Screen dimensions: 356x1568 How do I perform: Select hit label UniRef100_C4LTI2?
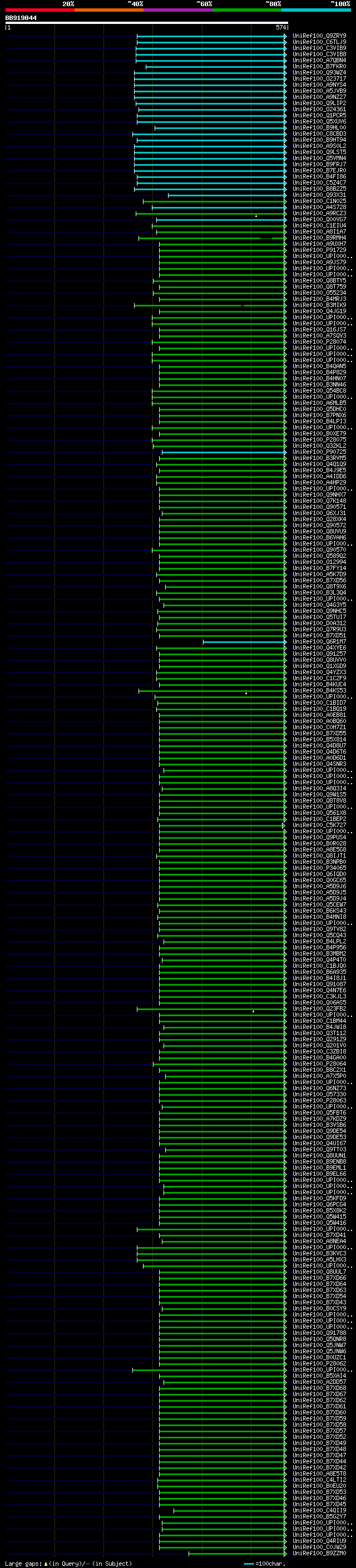point(319,1480)
